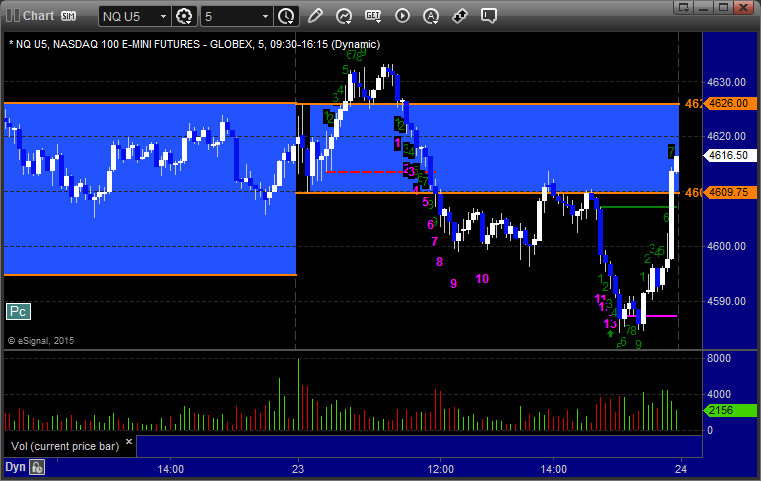
Task: Click the 4626.00 orange price label
Action: pos(729,103)
